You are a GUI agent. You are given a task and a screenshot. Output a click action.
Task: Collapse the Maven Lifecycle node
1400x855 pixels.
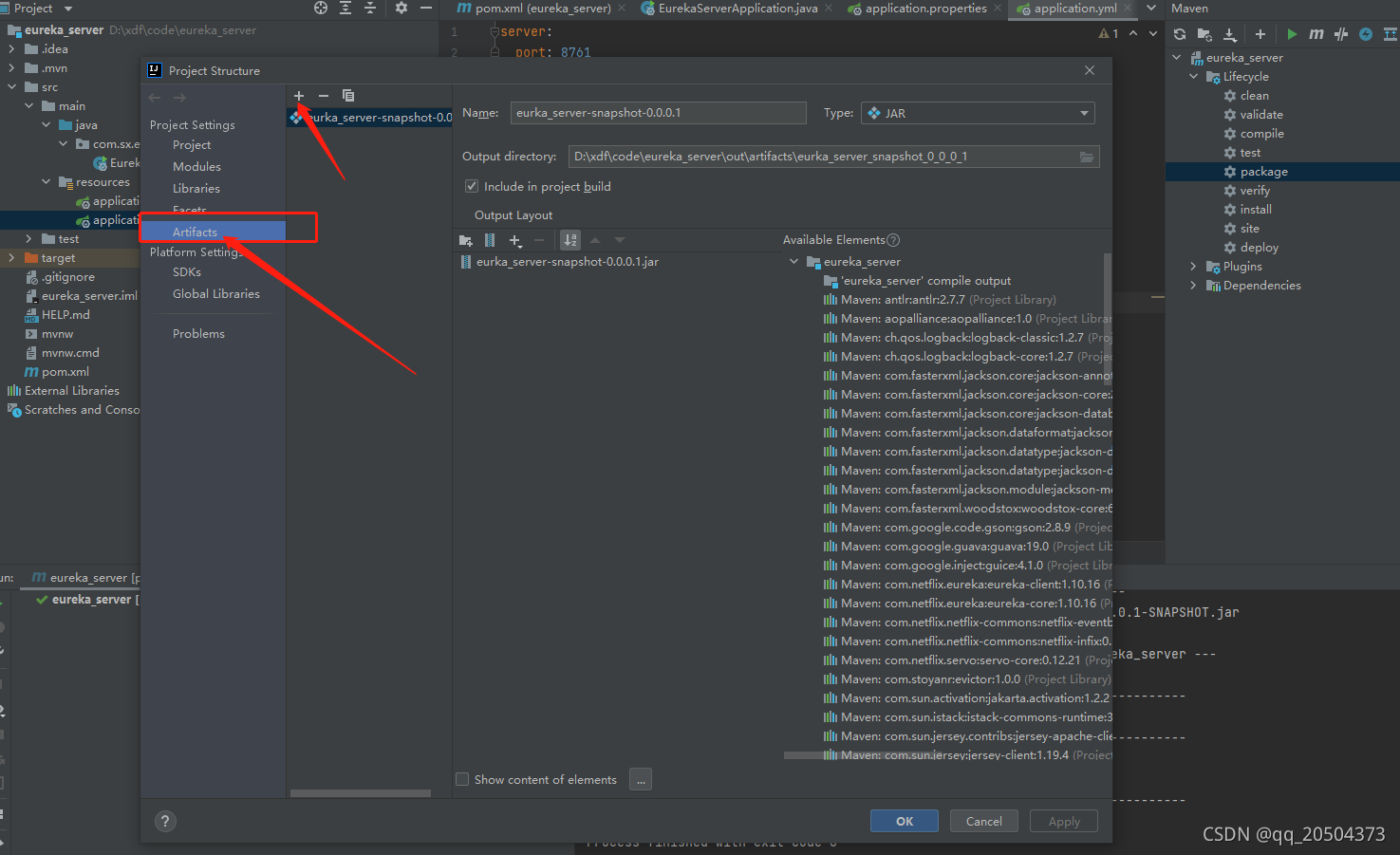point(1194,77)
